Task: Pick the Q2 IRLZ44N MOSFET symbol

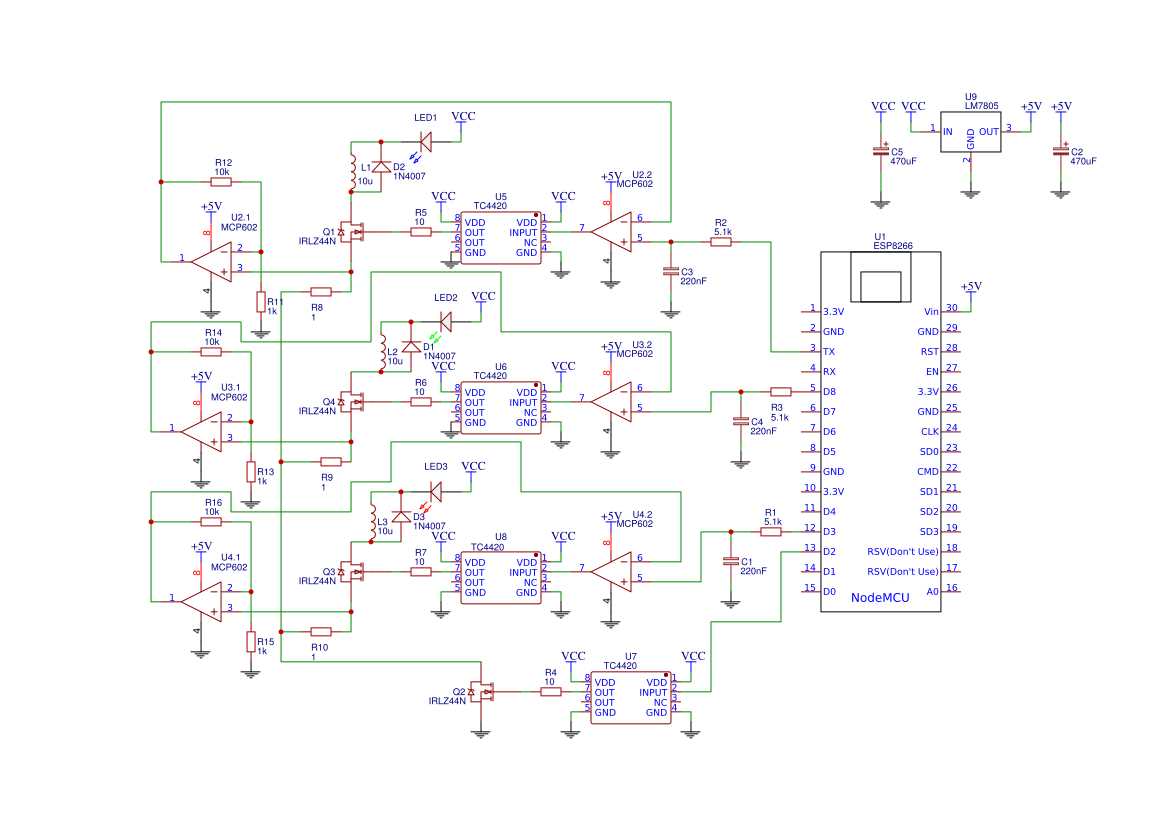Action: (x=480, y=692)
